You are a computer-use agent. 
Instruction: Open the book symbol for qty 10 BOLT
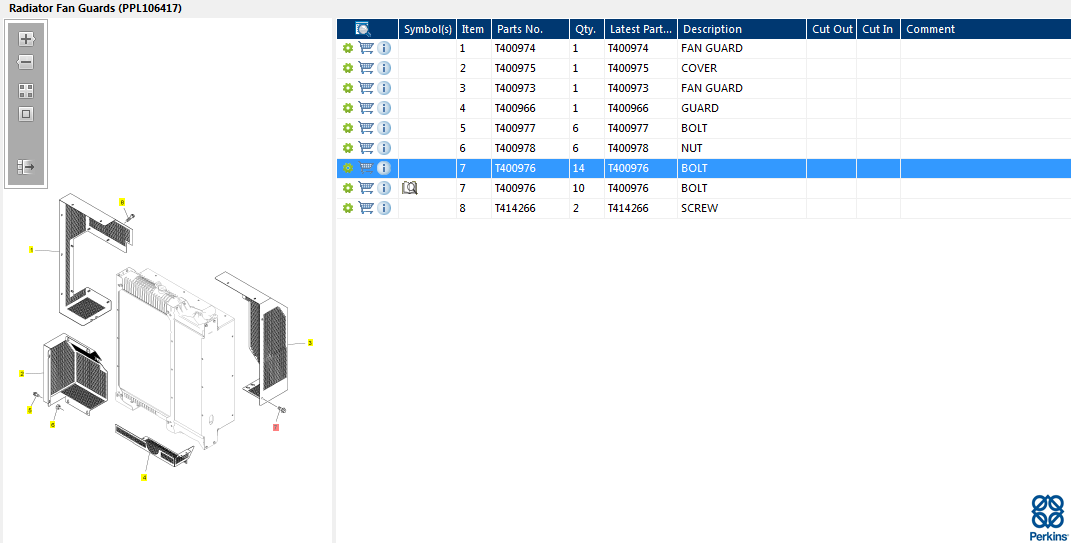[409, 188]
